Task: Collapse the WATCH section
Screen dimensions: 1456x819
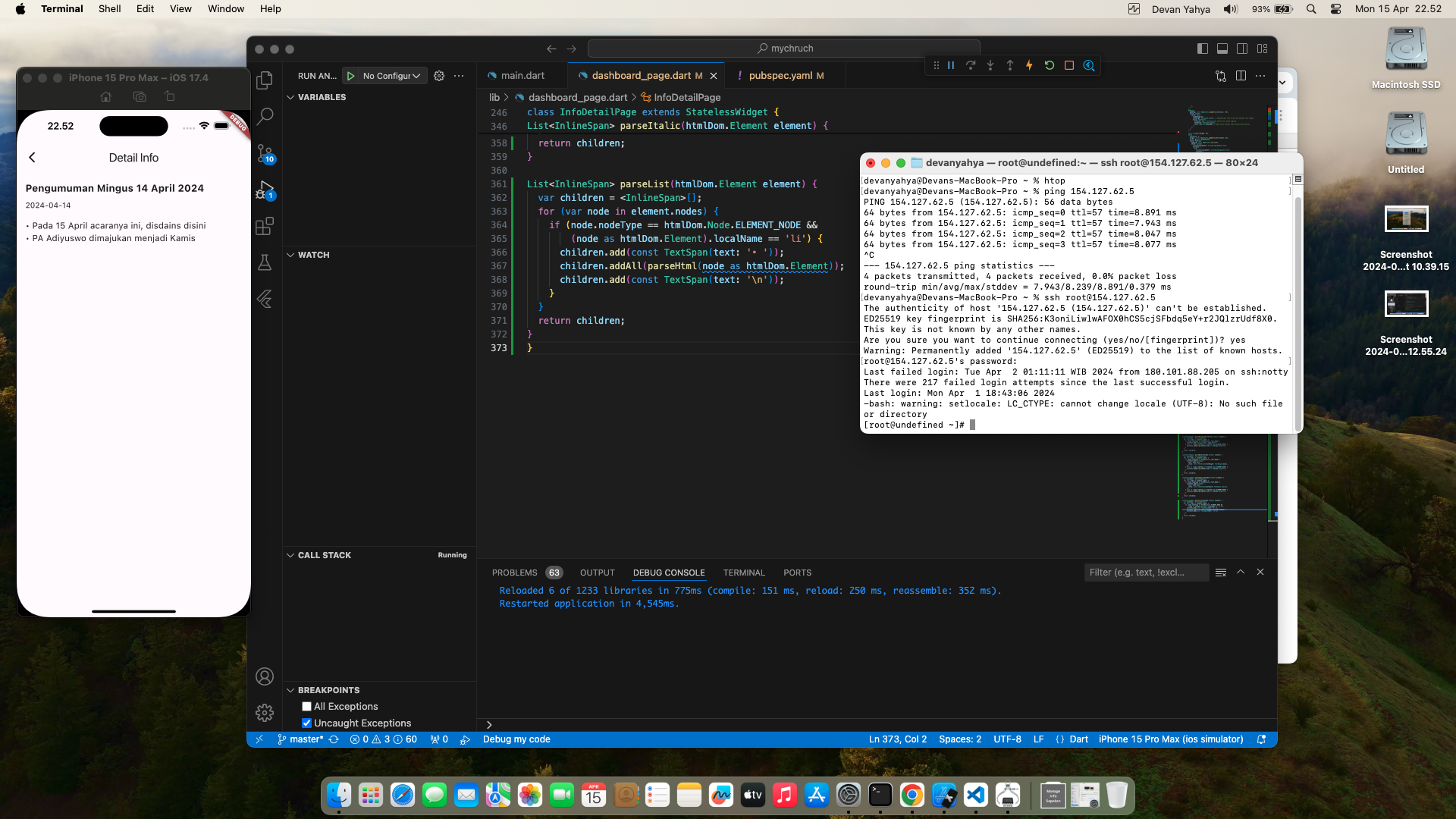Action: click(290, 255)
